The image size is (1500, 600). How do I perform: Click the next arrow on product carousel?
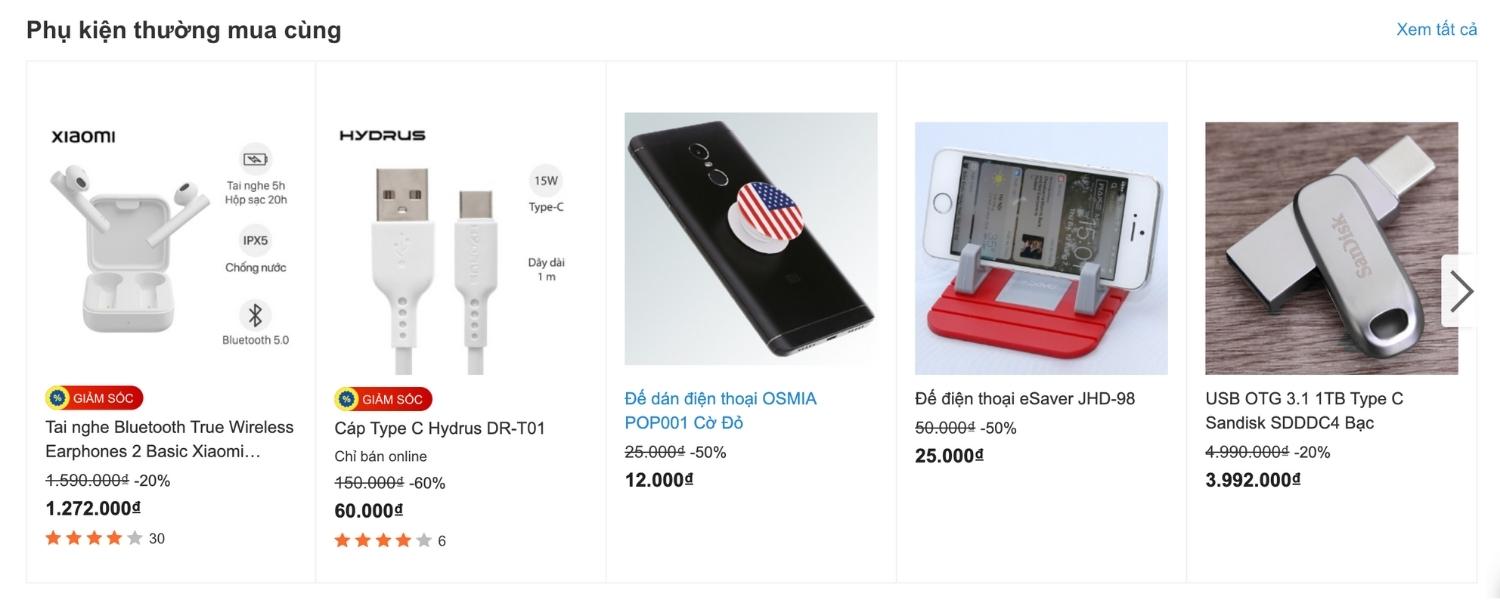tap(1461, 291)
